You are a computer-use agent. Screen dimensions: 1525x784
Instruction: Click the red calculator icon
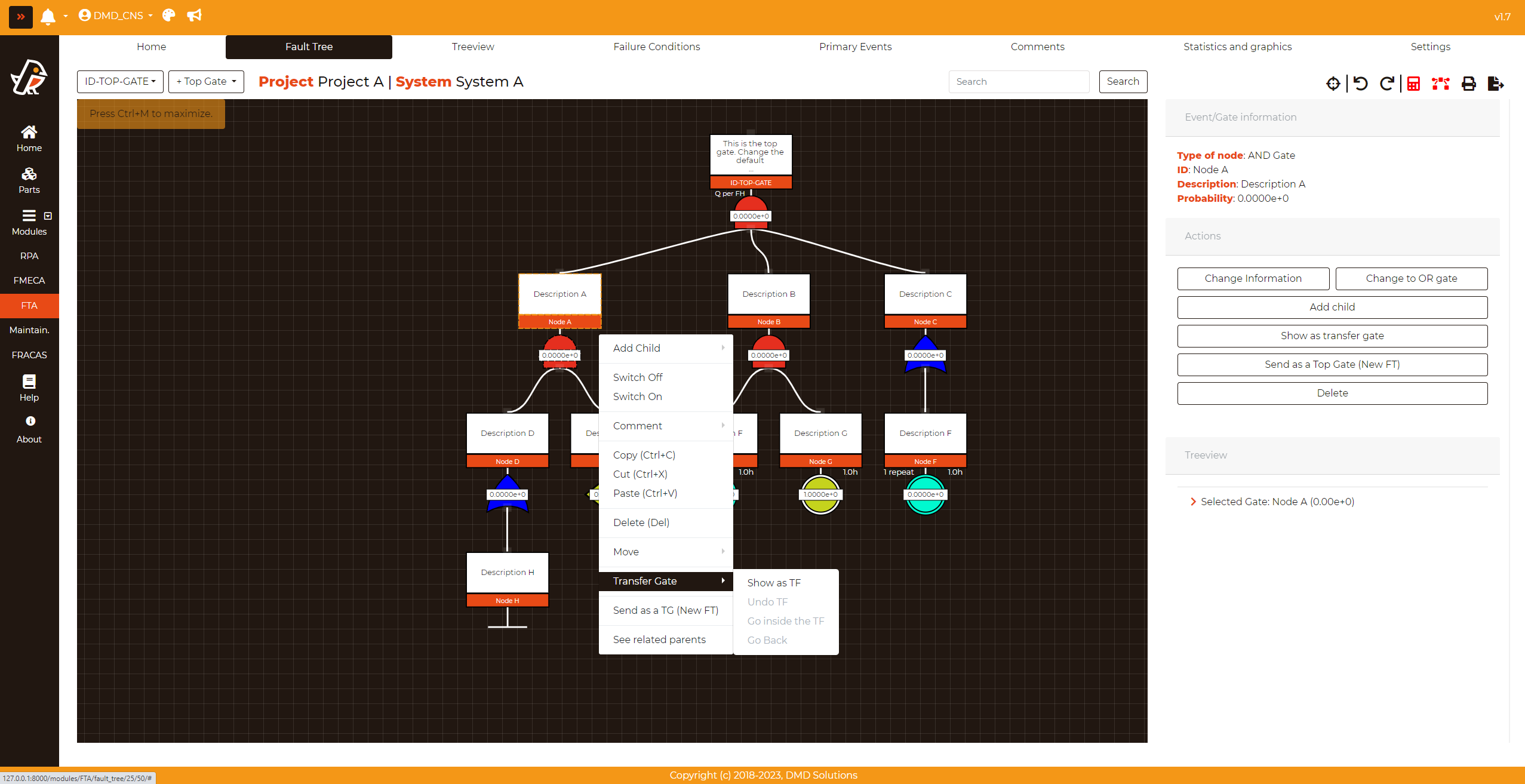click(1413, 84)
